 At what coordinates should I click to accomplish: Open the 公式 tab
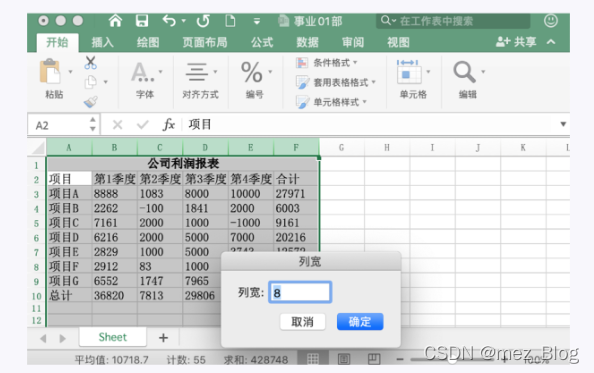pos(262,42)
